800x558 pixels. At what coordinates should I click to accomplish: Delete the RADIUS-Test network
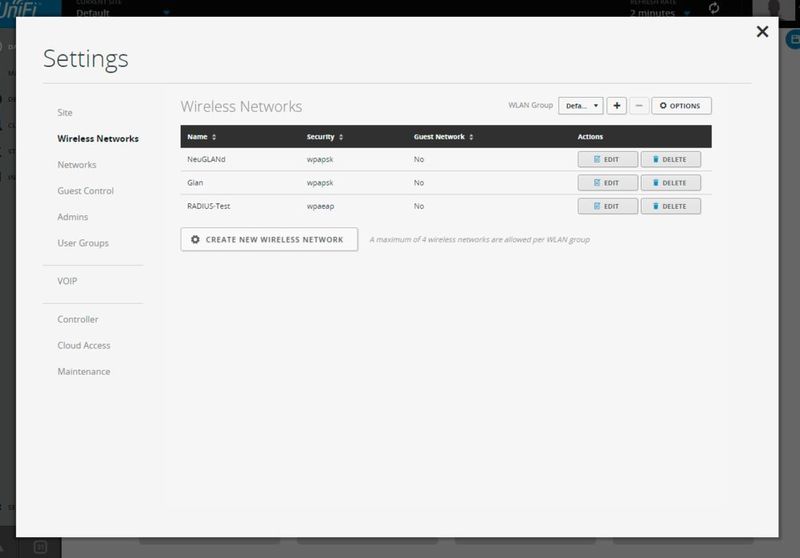coord(670,206)
